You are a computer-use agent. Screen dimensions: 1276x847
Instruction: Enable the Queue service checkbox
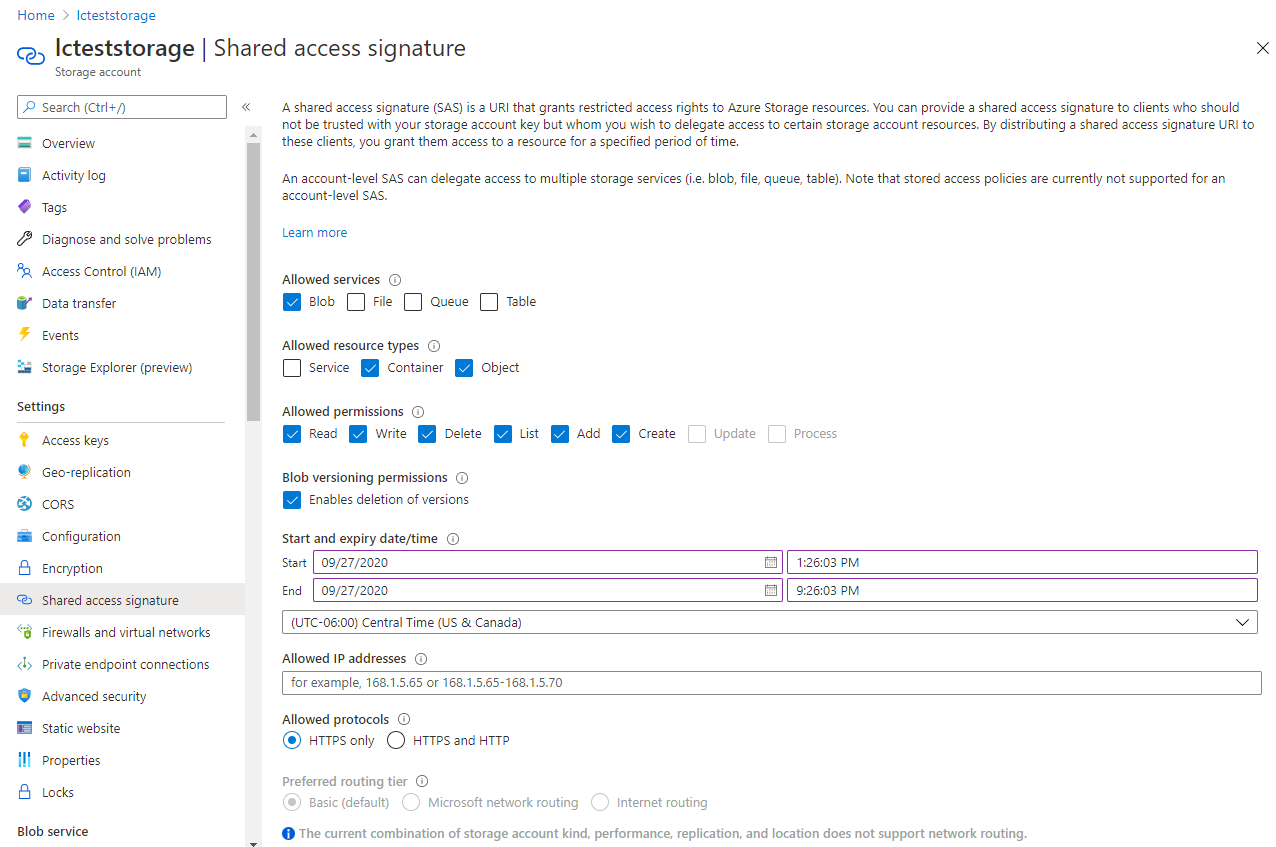pos(413,302)
